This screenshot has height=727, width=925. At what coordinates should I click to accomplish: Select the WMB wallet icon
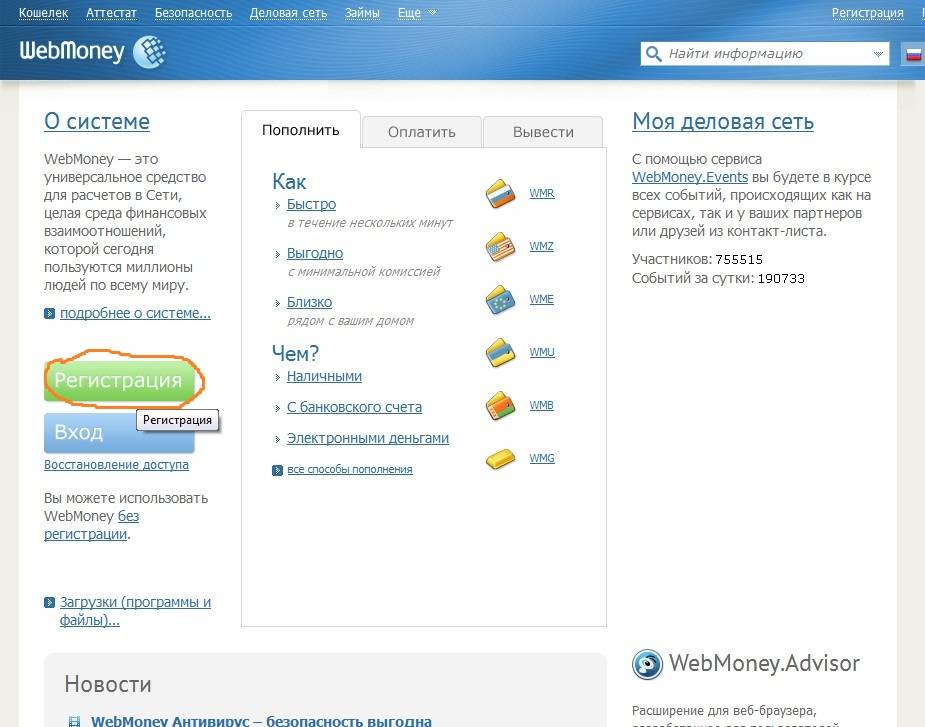[500, 405]
